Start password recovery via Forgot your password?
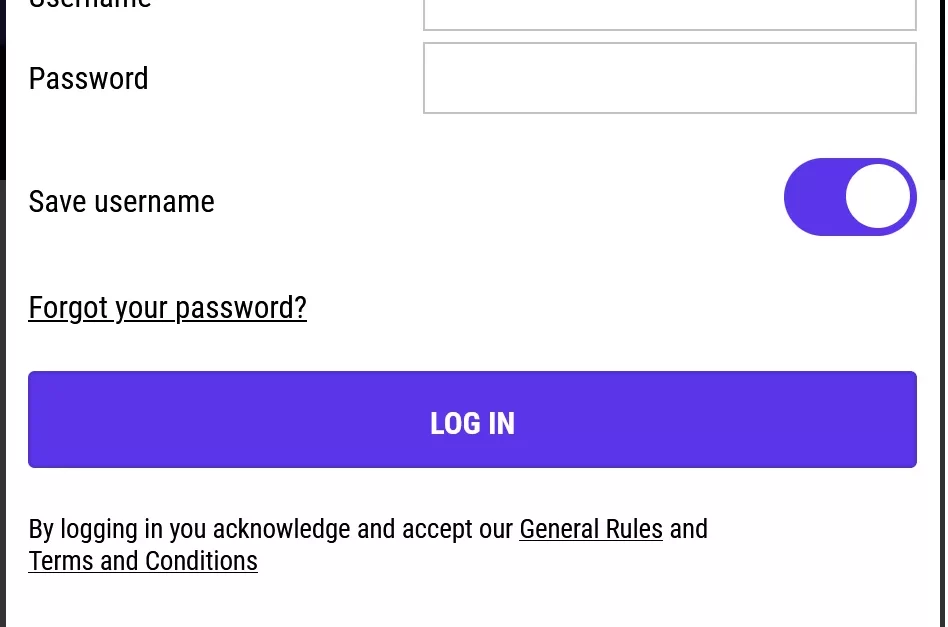Image resolution: width=948 pixels, height=627 pixels. (x=167, y=307)
